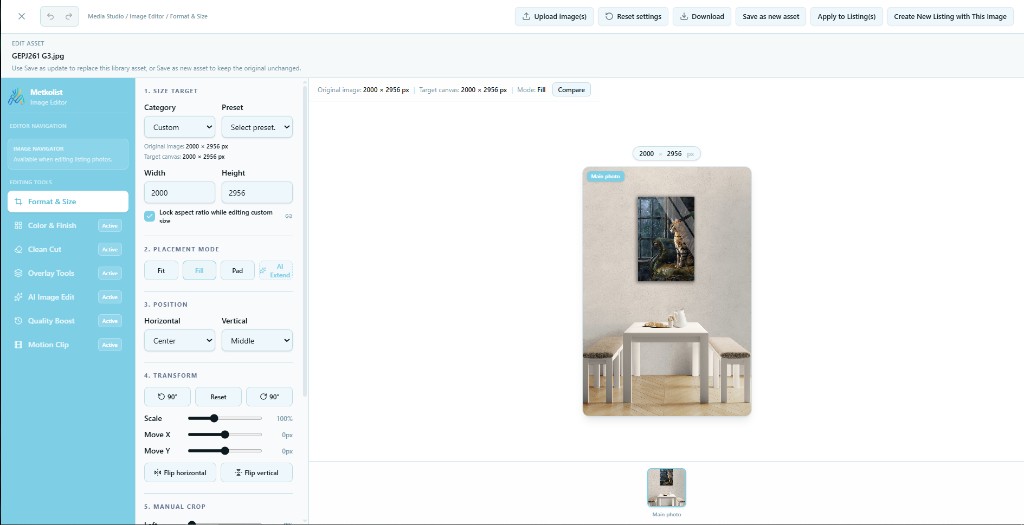This screenshot has height=525, width=1024.
Task: Click the Active badge beside Overlay Tools
Action: pyautogui.click(x=110, y=274)
